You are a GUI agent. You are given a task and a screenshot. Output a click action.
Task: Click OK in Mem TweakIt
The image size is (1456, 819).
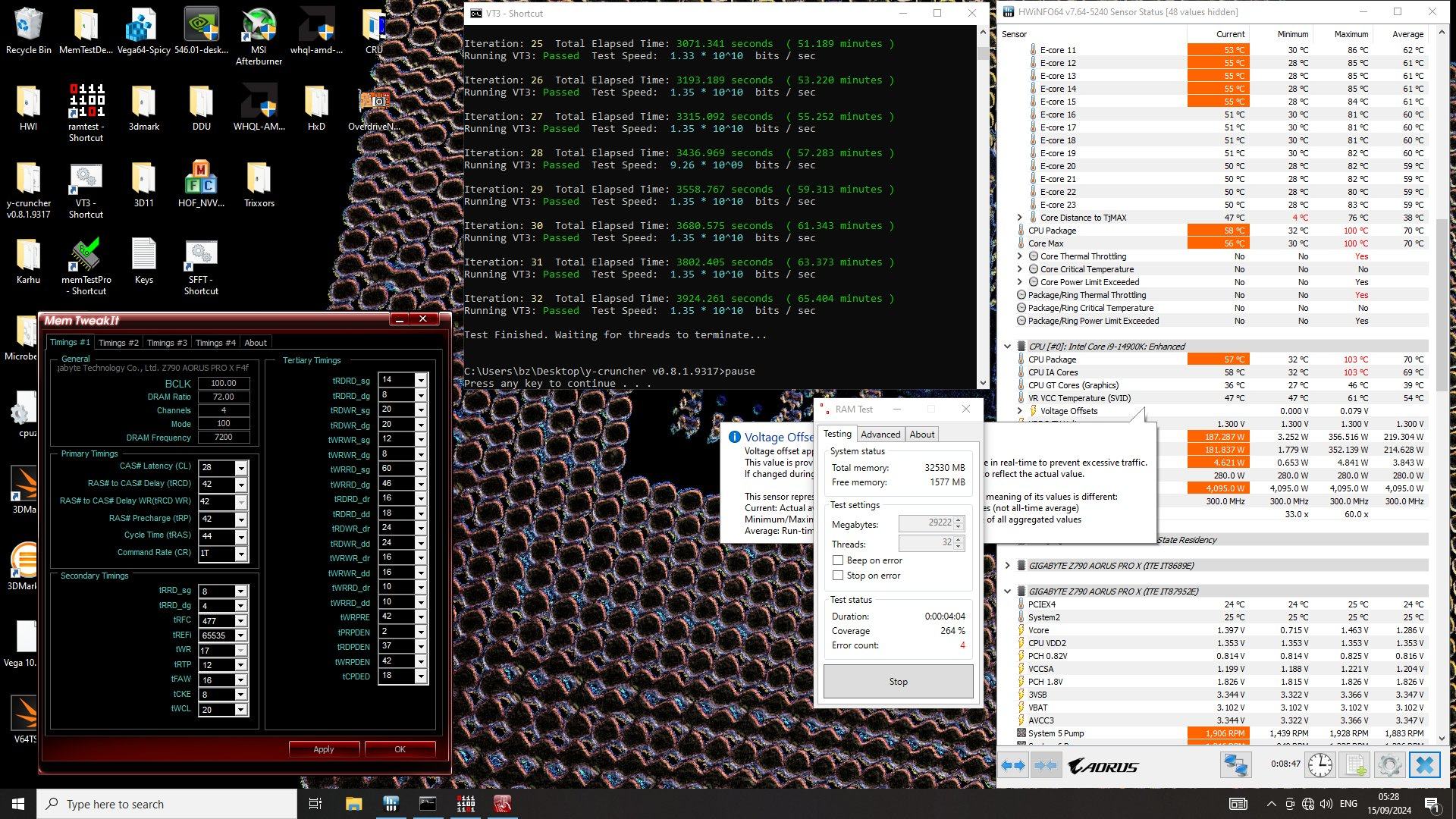click(x=400, y=749)
